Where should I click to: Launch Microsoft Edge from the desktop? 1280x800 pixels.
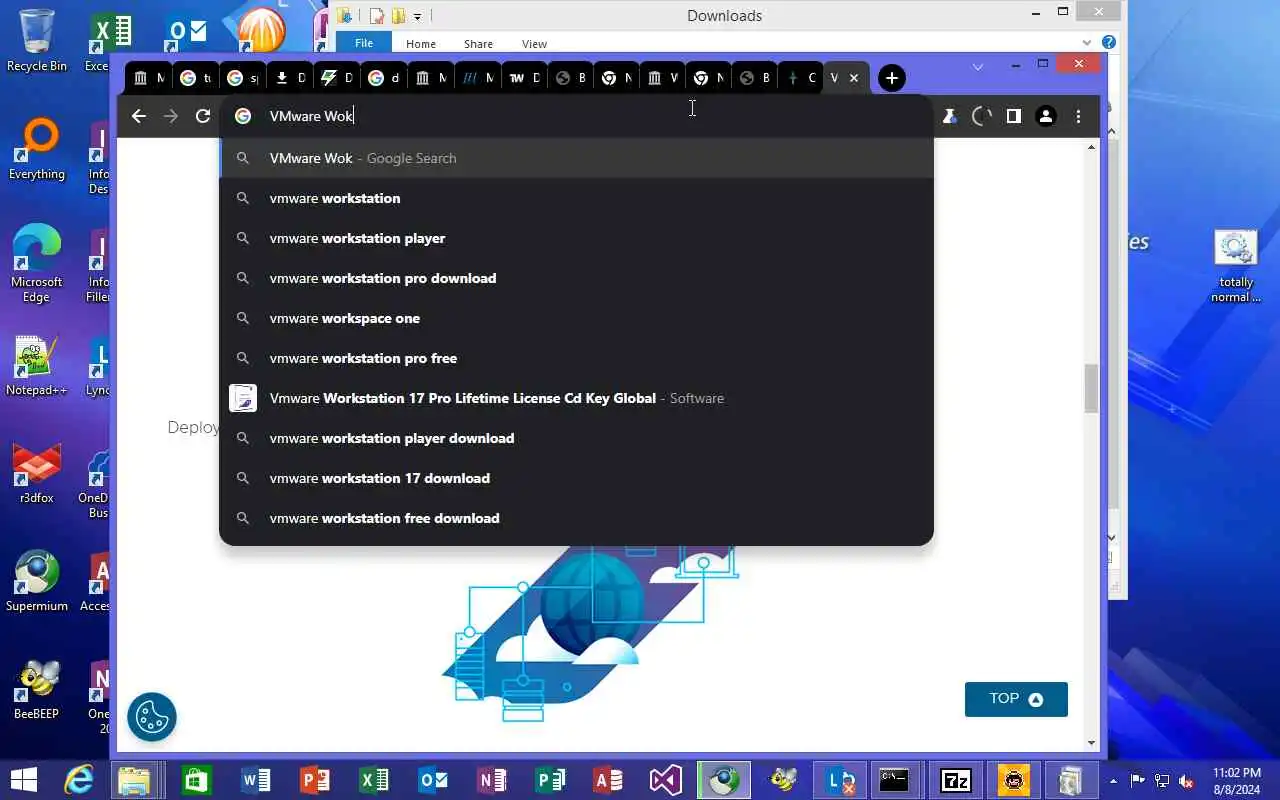click(x=37, y=263)
